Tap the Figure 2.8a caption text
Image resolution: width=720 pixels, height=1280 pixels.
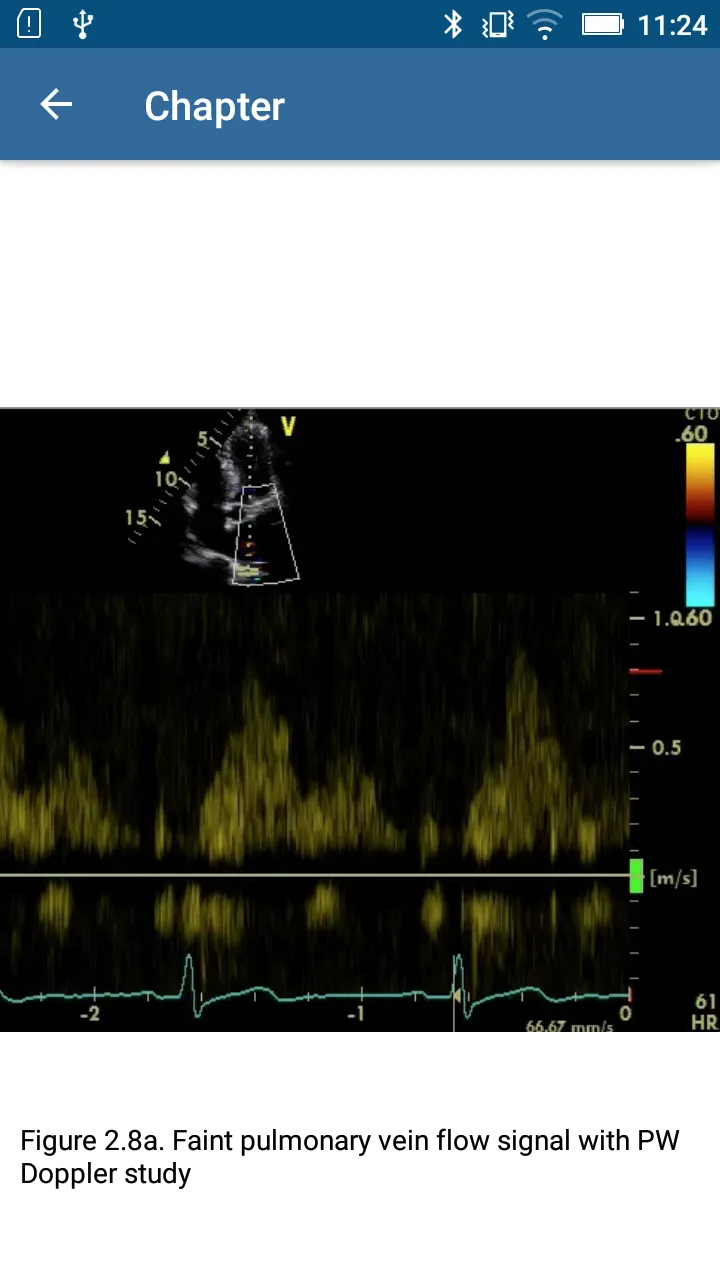[349, 1156]
